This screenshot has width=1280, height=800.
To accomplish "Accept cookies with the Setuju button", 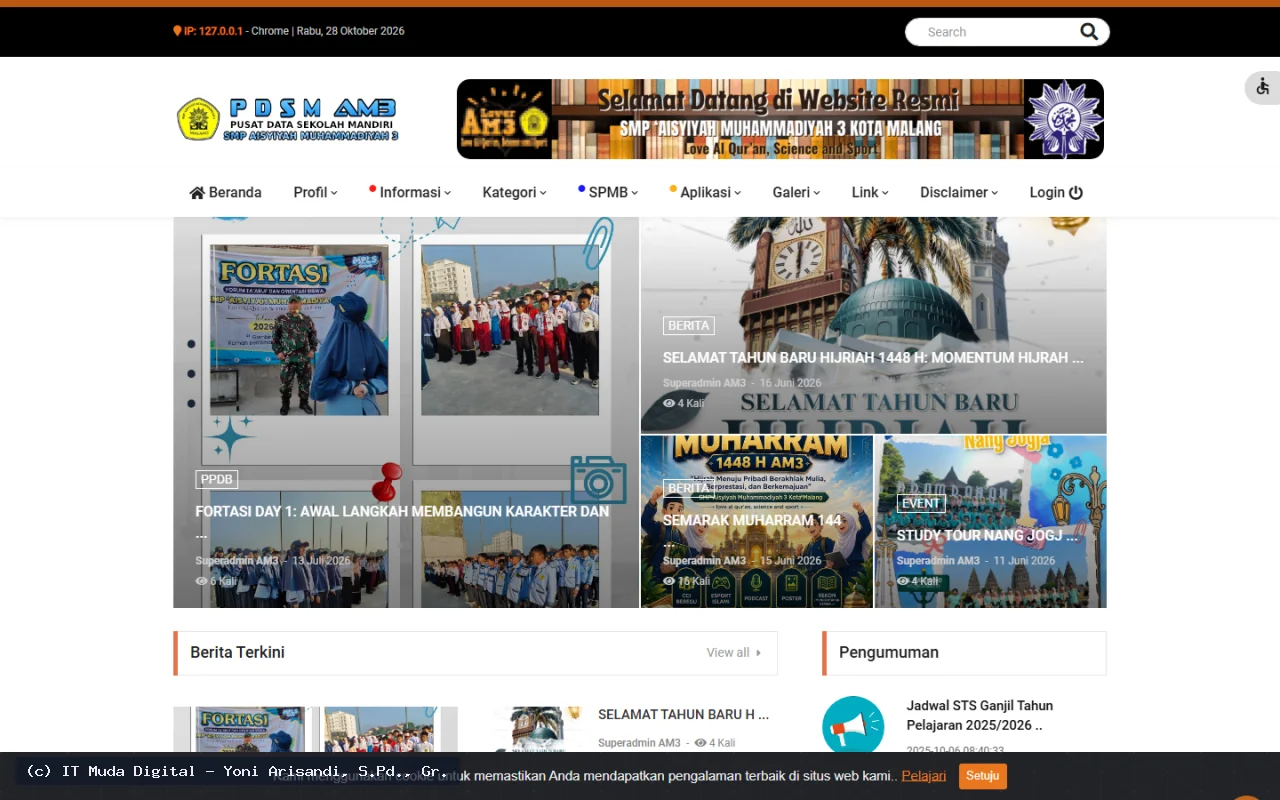I will pos(982,776).
